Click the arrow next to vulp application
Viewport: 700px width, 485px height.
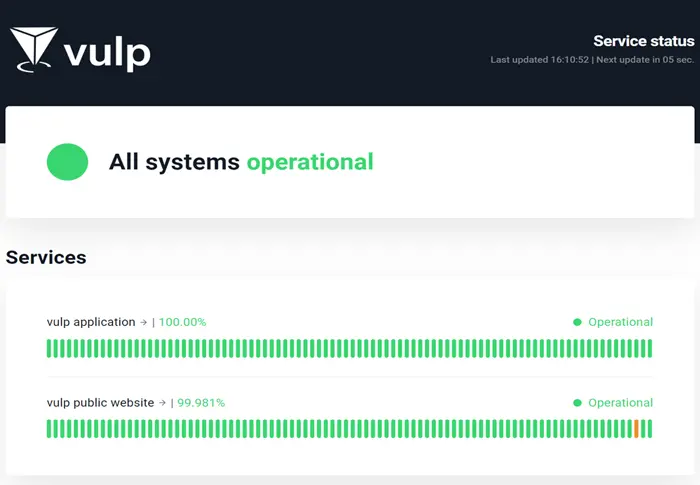pyautogui.click(x=143, y=323)
